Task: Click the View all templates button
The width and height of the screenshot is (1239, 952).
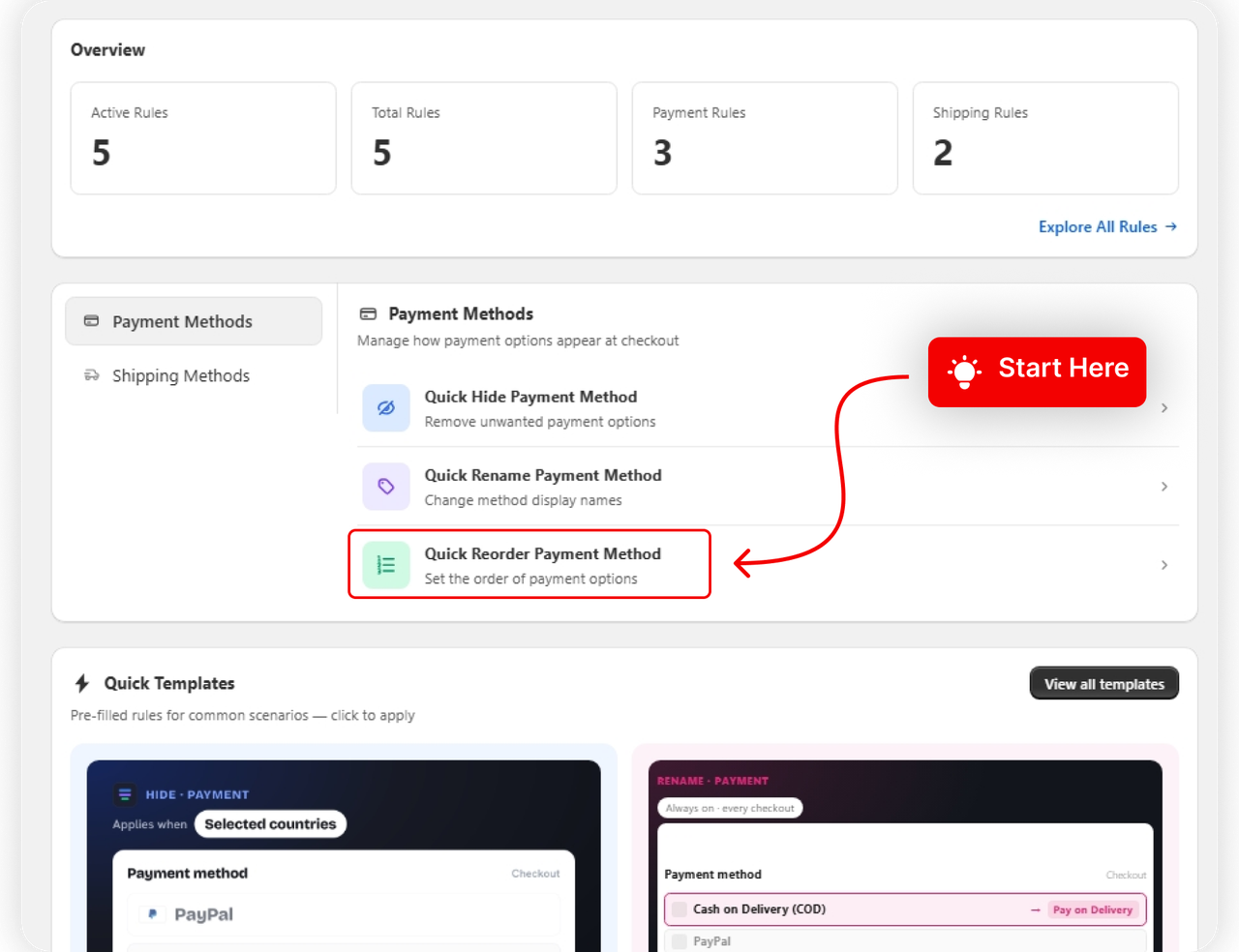Action: tap(1104, 683)
